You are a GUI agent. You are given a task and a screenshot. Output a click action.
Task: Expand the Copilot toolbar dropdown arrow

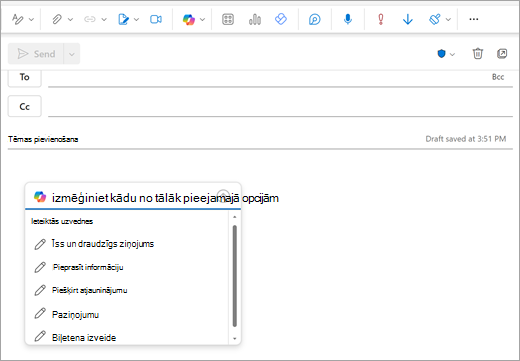pos(202,19)
